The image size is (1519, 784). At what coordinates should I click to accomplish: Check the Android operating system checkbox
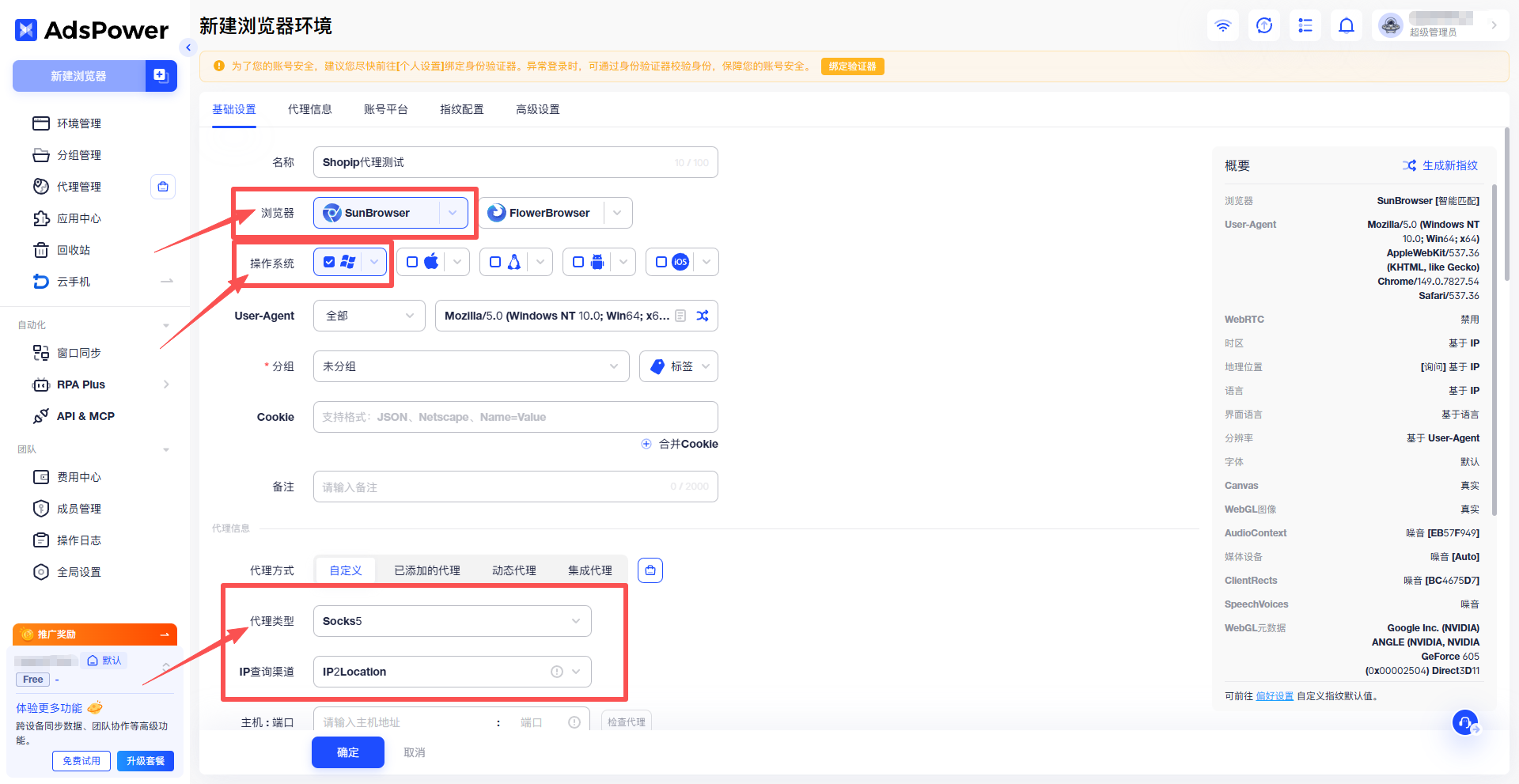point(578,262)
